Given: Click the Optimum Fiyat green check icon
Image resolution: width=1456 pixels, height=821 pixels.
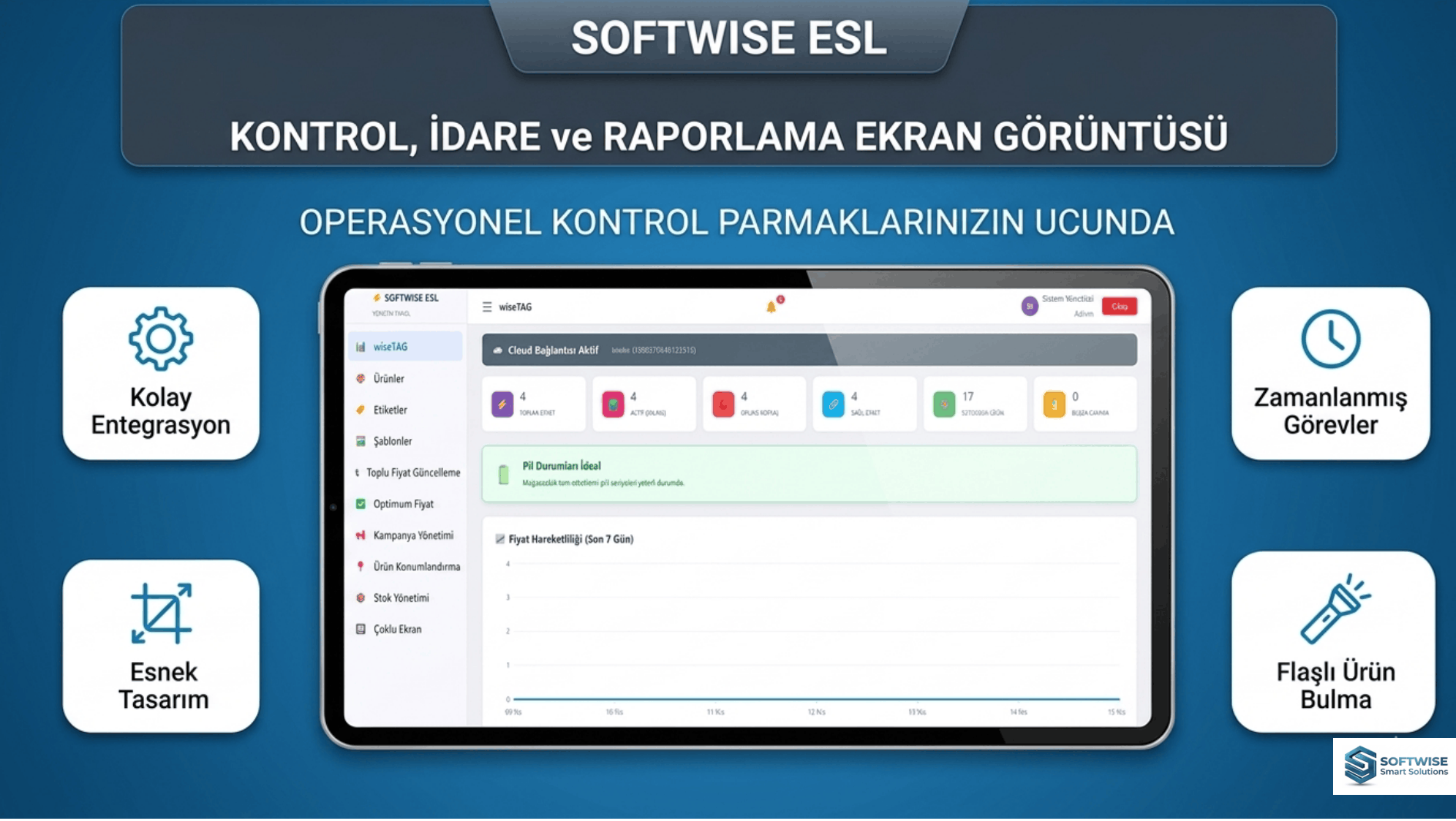Looking at the screenshot, I should (361, 504).
